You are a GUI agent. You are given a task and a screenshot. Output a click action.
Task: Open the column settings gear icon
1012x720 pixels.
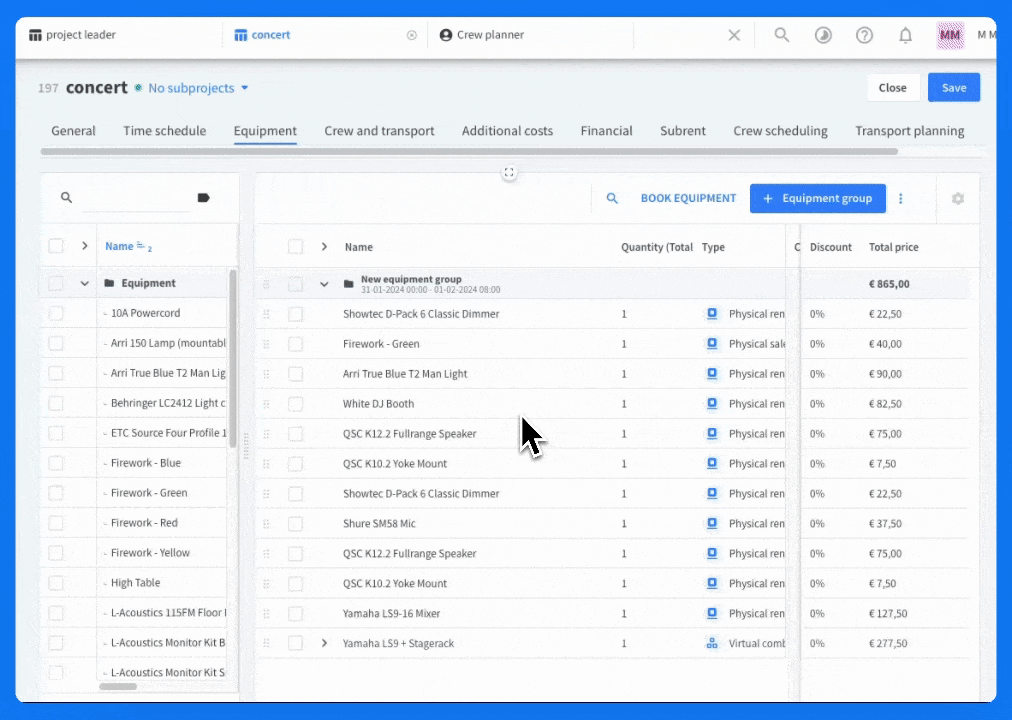point(957,199)
